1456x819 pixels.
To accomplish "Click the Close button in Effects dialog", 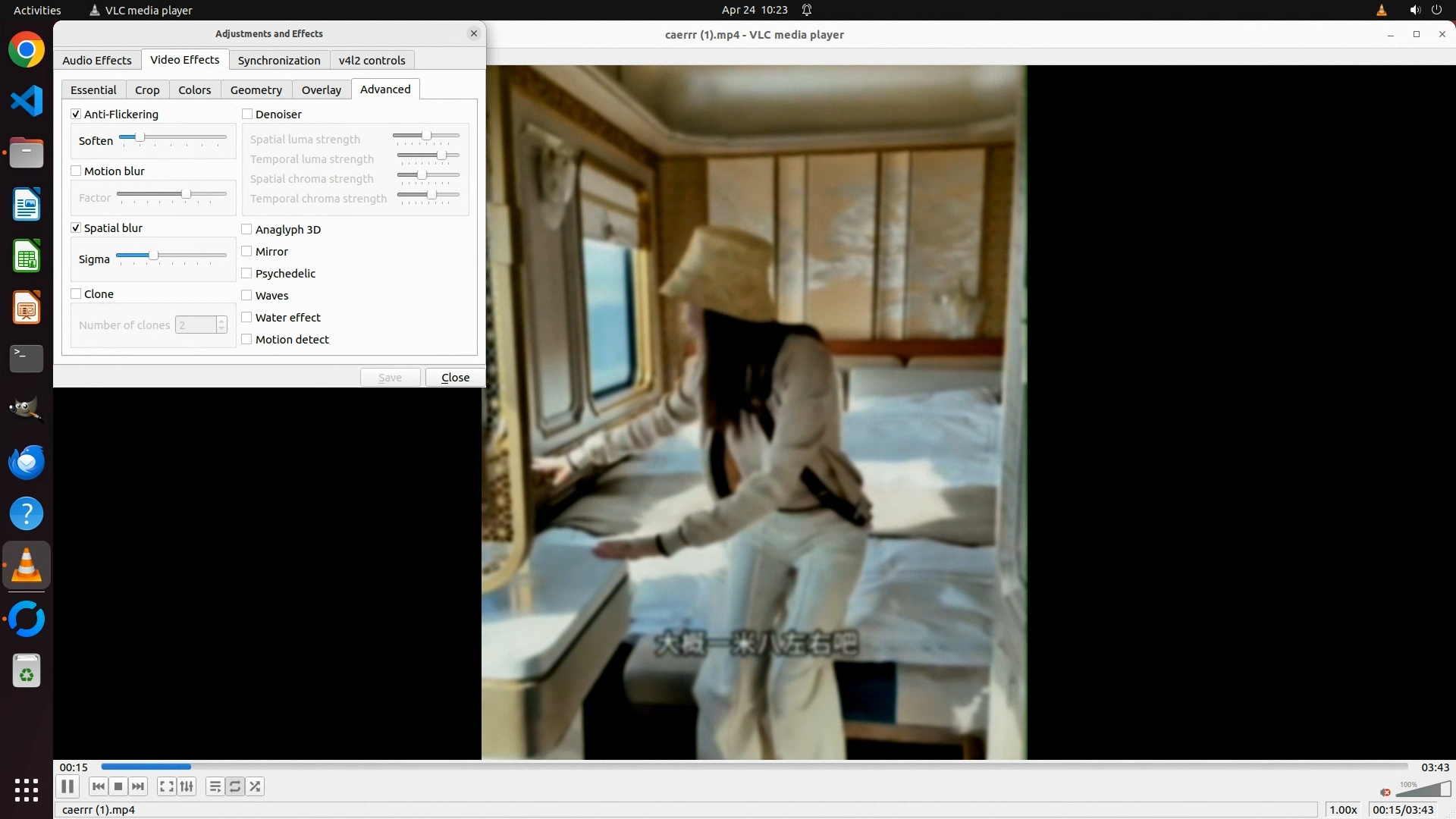I will tap(455, 378).
